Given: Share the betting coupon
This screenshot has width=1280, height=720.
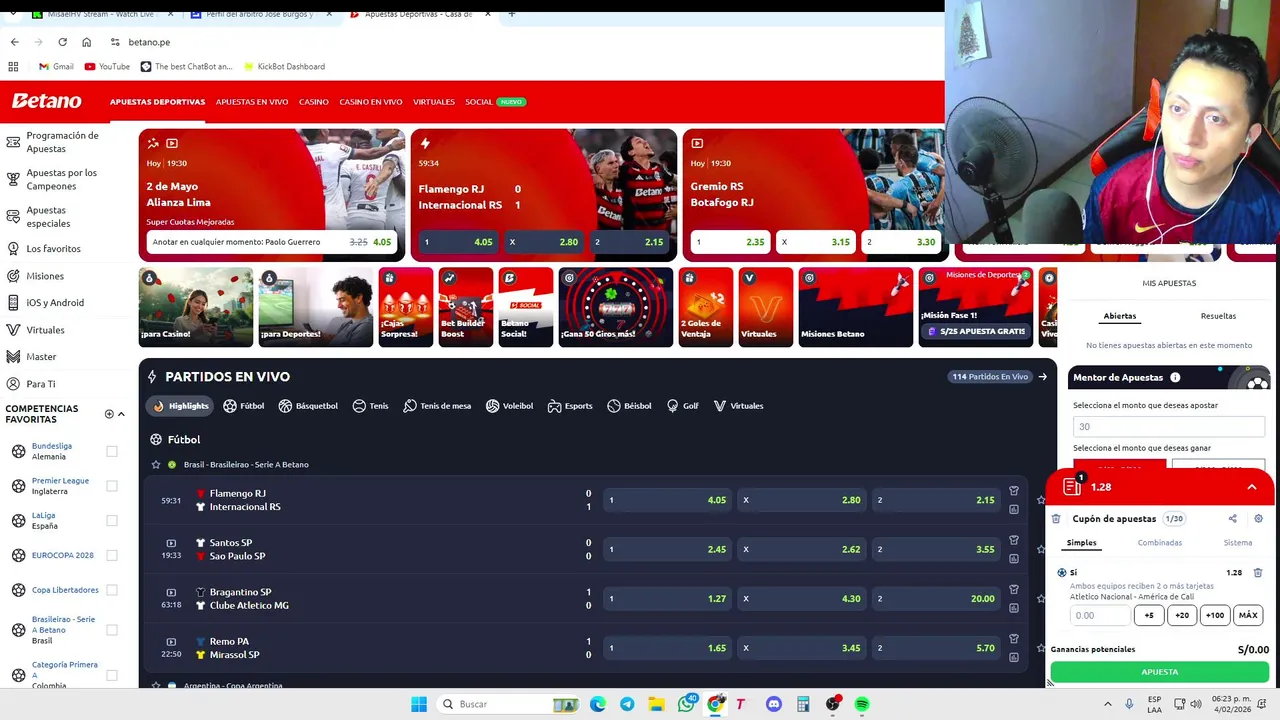Looking at the screenshot, I should [1232, 519].
